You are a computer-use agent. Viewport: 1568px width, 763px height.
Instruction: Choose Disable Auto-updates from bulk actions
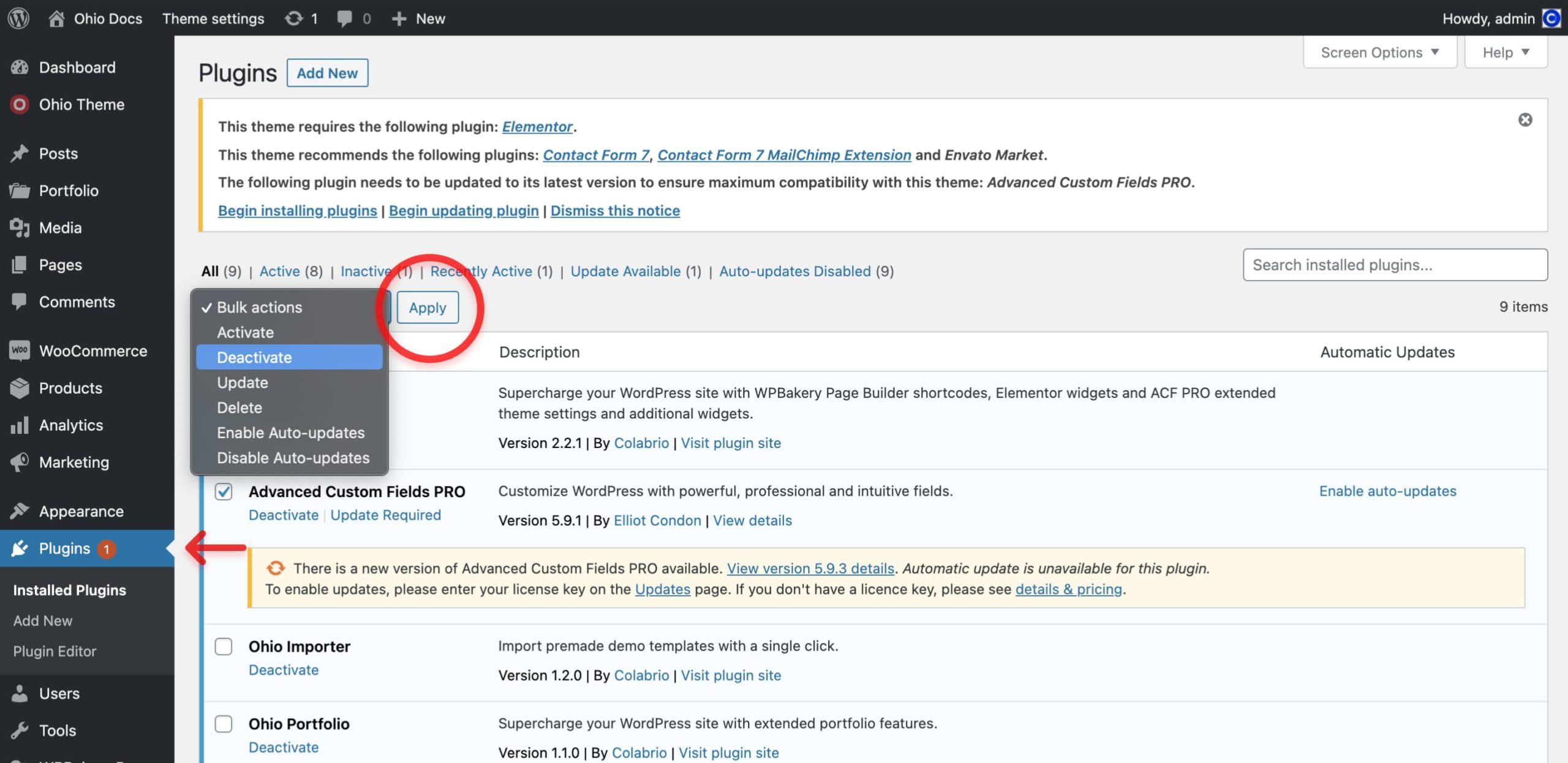[x=289, y=458]
